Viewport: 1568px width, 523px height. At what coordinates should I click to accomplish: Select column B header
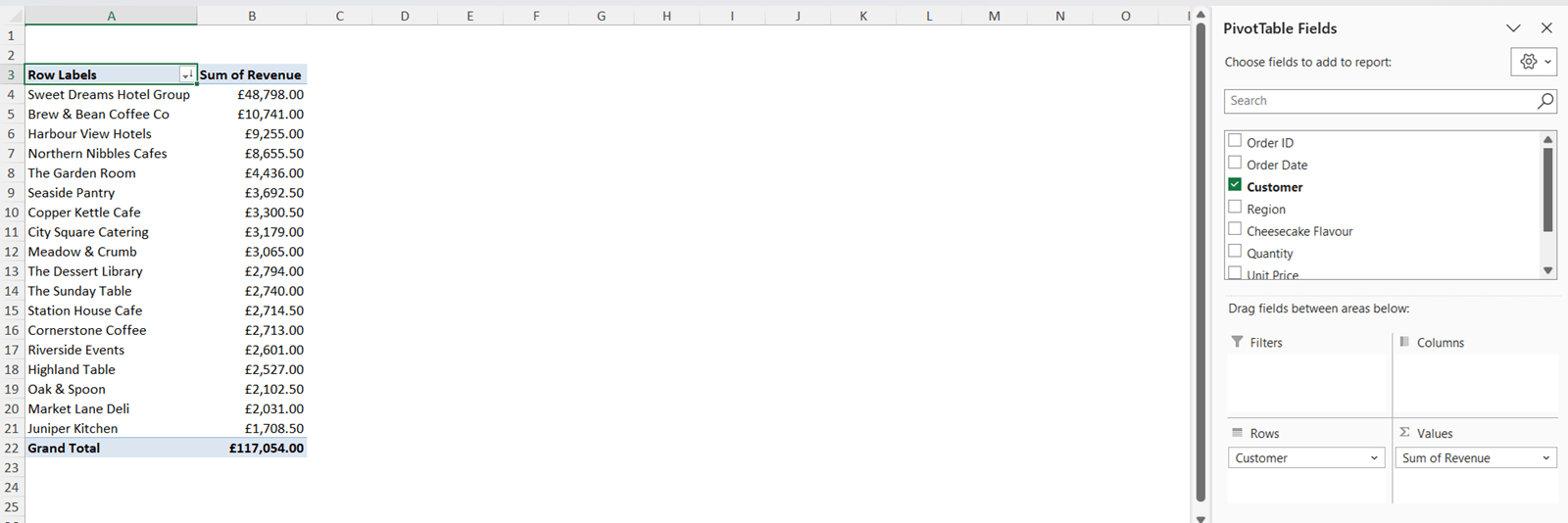point(252,16)
